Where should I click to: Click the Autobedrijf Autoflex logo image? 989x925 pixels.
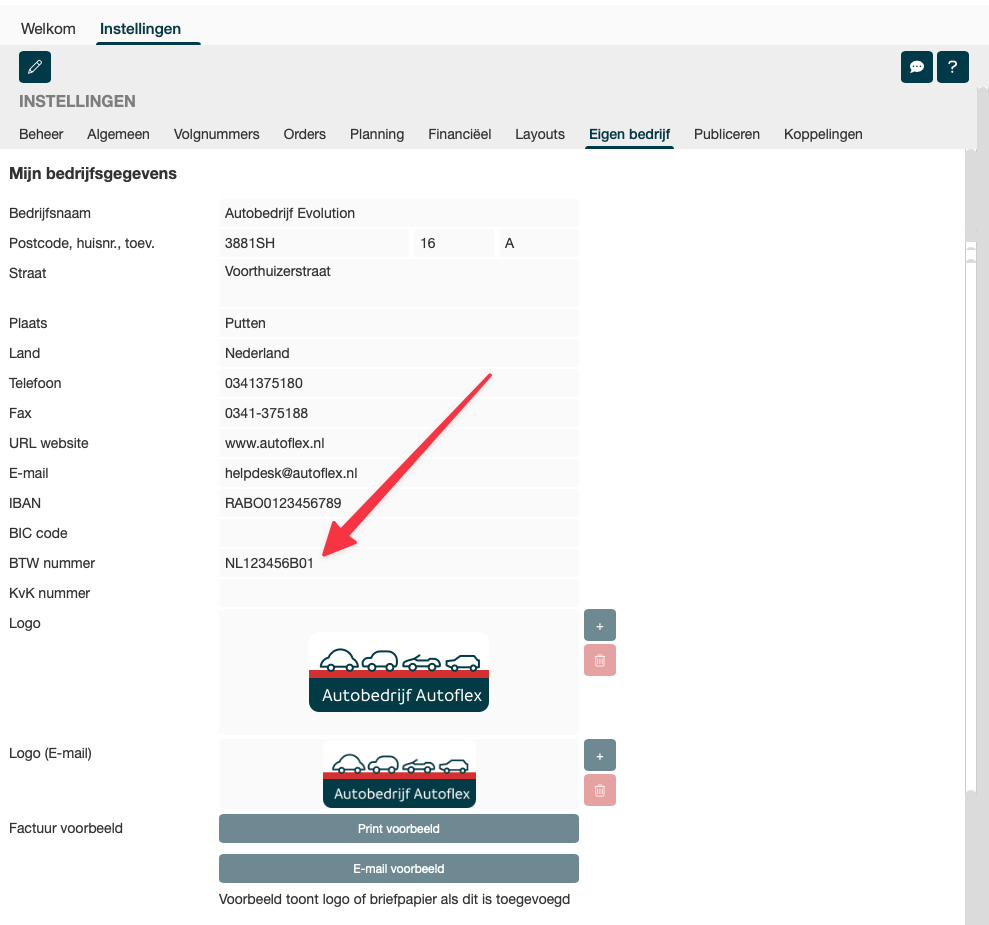pos(398,672)
